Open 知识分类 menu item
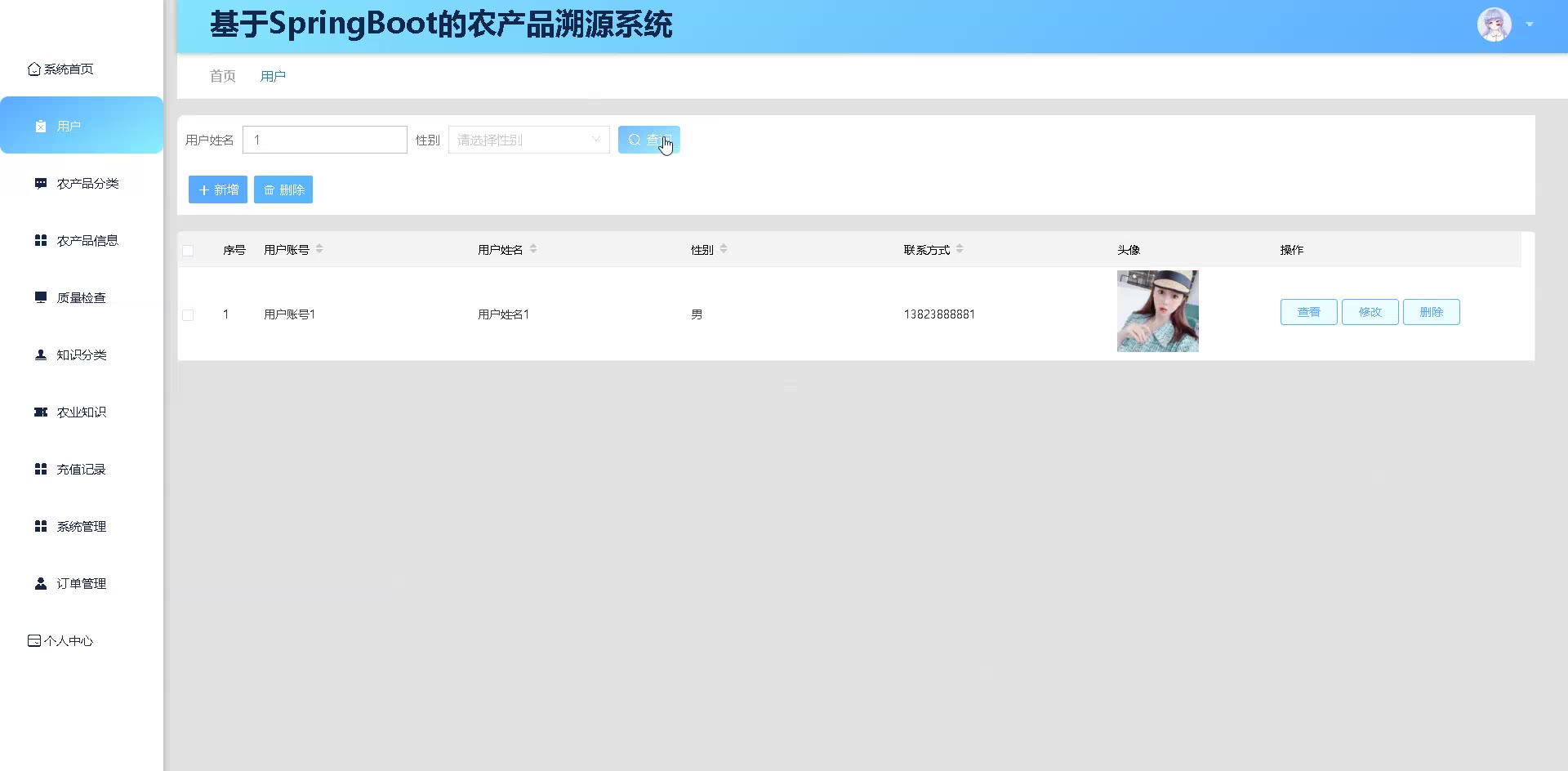This screenshot has width=1568, height=771. (x=82, y=355)
